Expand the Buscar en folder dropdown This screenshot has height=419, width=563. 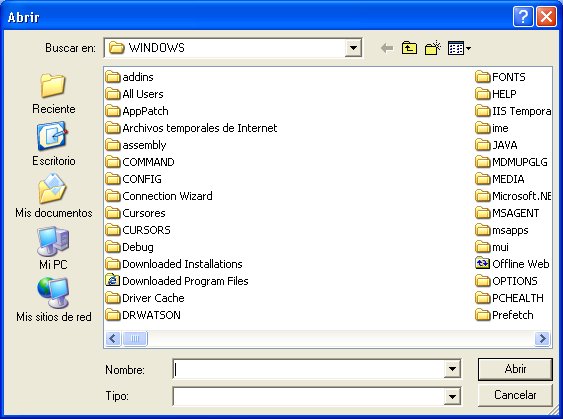point(353,48)
